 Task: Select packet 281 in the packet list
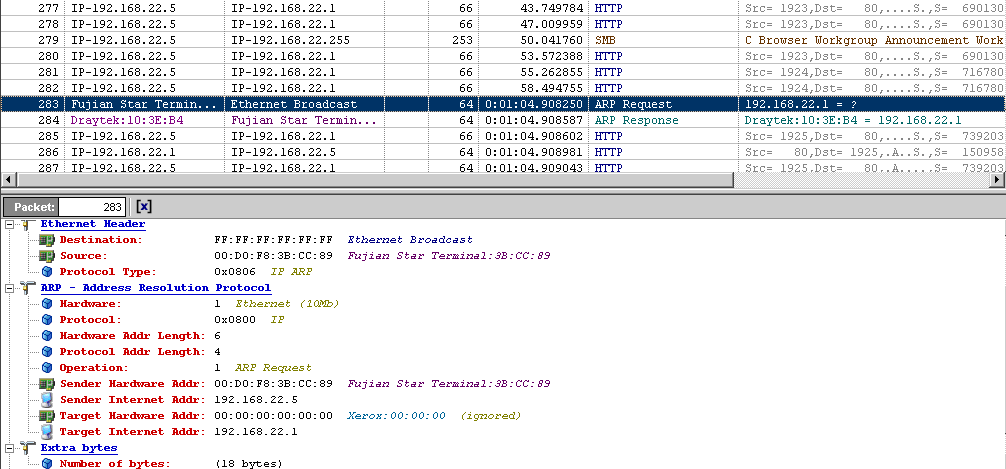[503, 72]
